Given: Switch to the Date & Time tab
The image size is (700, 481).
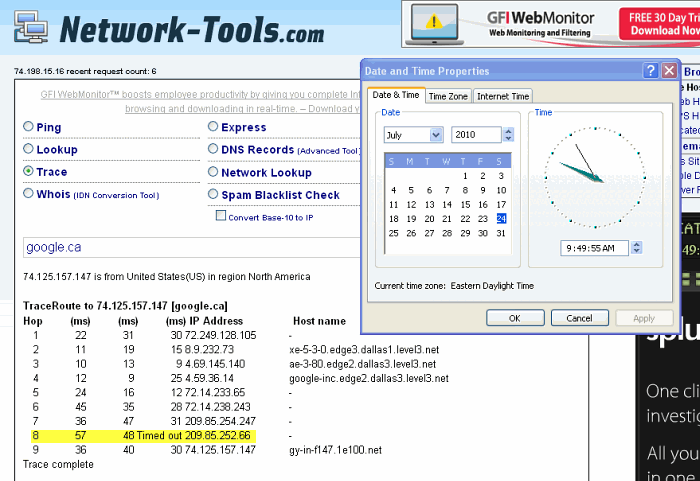Looking at the screenshot, I should (396, 95).
